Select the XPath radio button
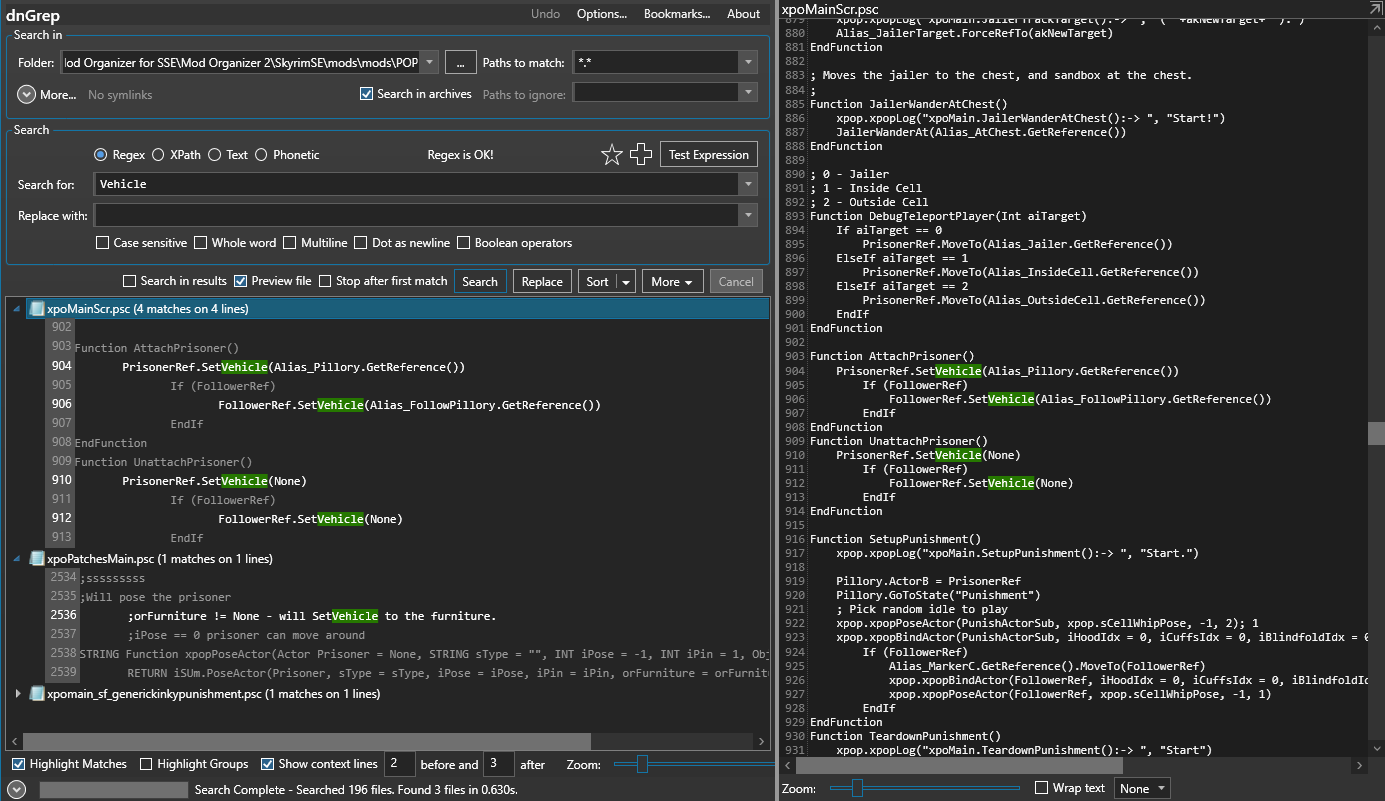This screenshot has height=801, width=1385. 158,155
